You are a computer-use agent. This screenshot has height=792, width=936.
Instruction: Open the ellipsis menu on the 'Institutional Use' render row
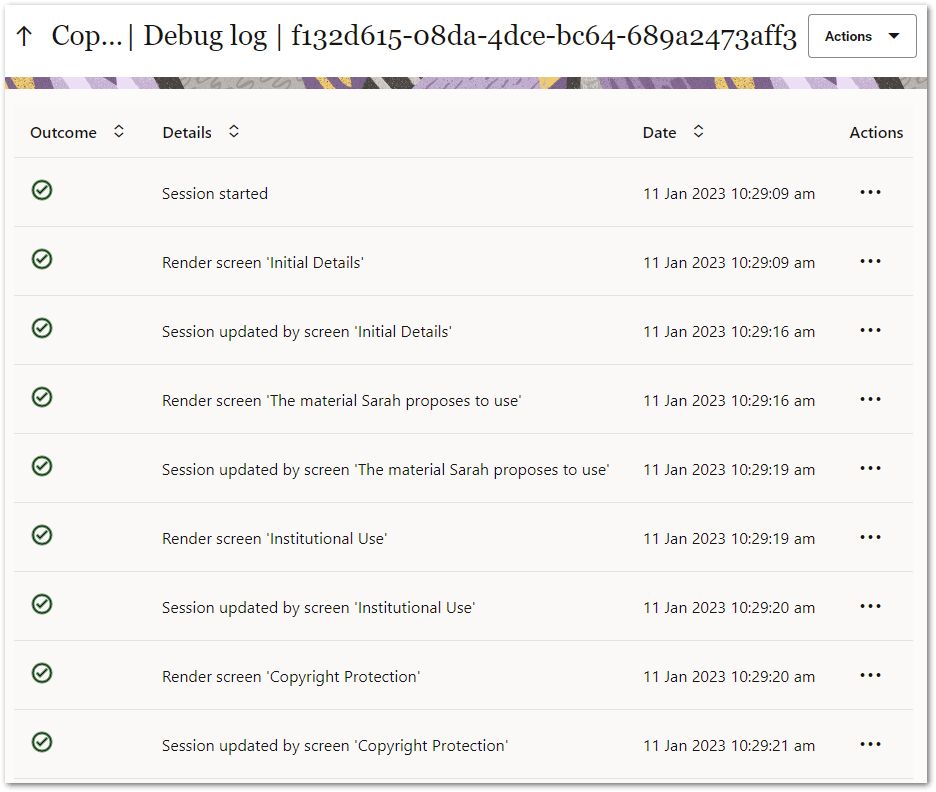click(x=870, y=537)
